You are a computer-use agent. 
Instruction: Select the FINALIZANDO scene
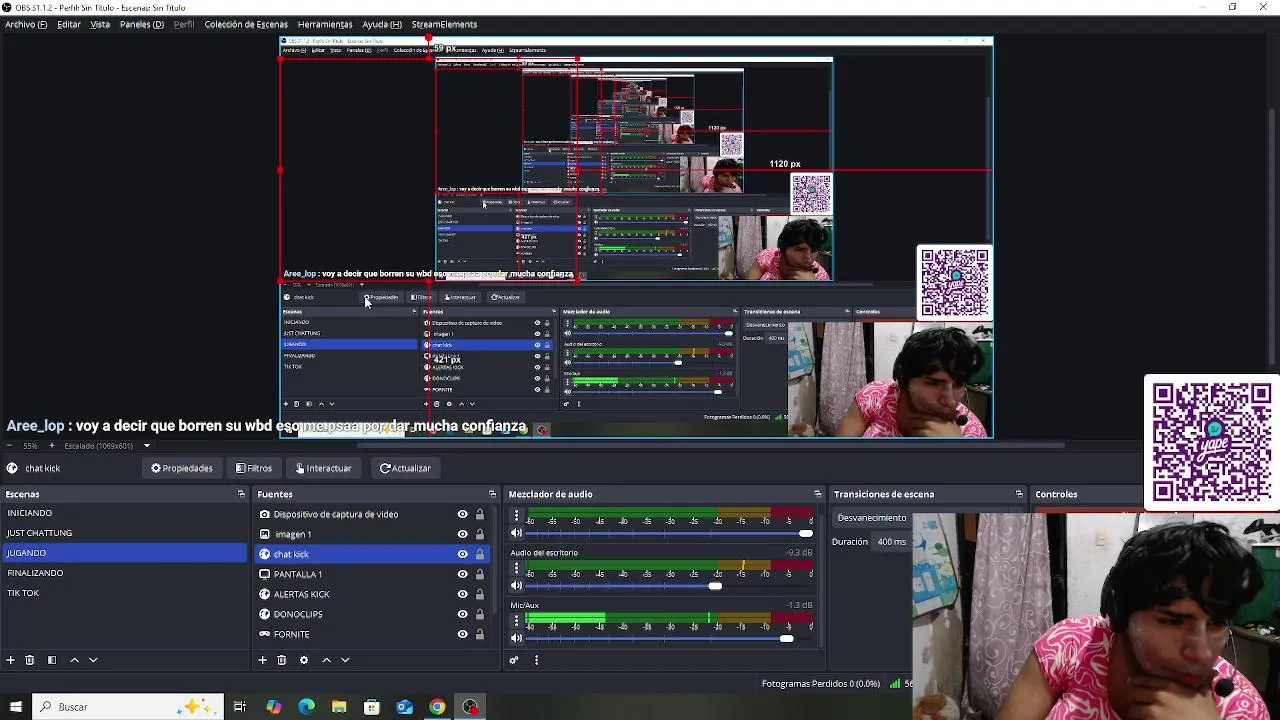point(124,573)
